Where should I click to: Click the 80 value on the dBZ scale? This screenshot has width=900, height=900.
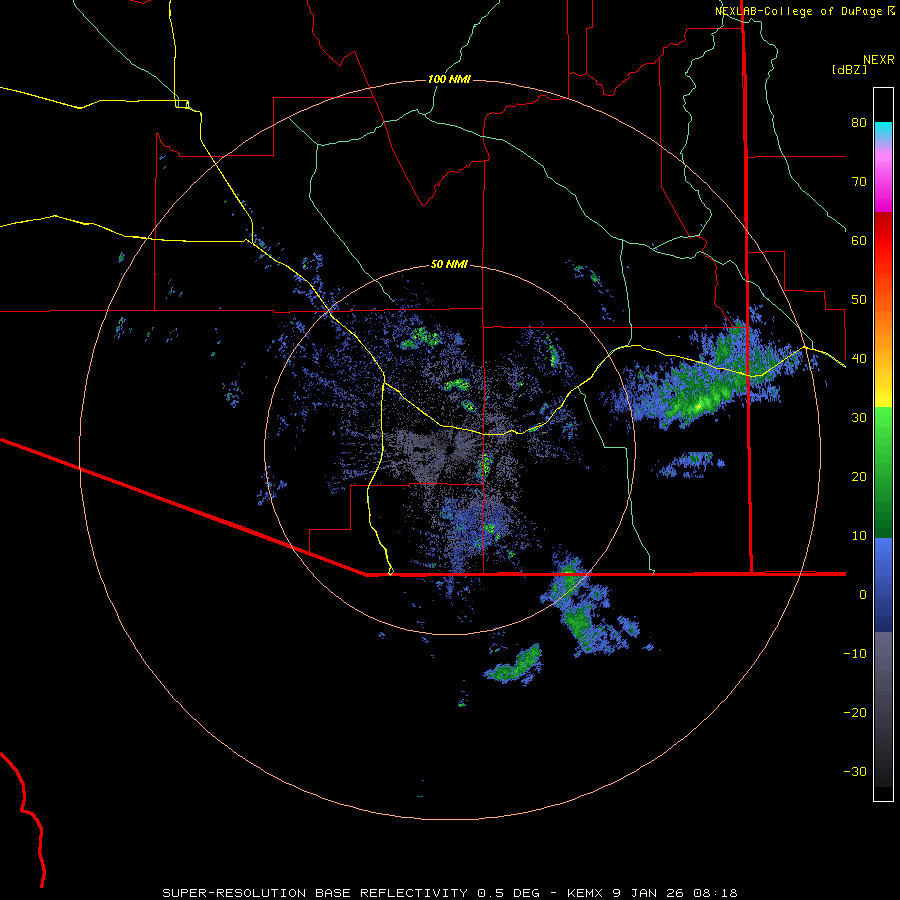coord(859,123)
